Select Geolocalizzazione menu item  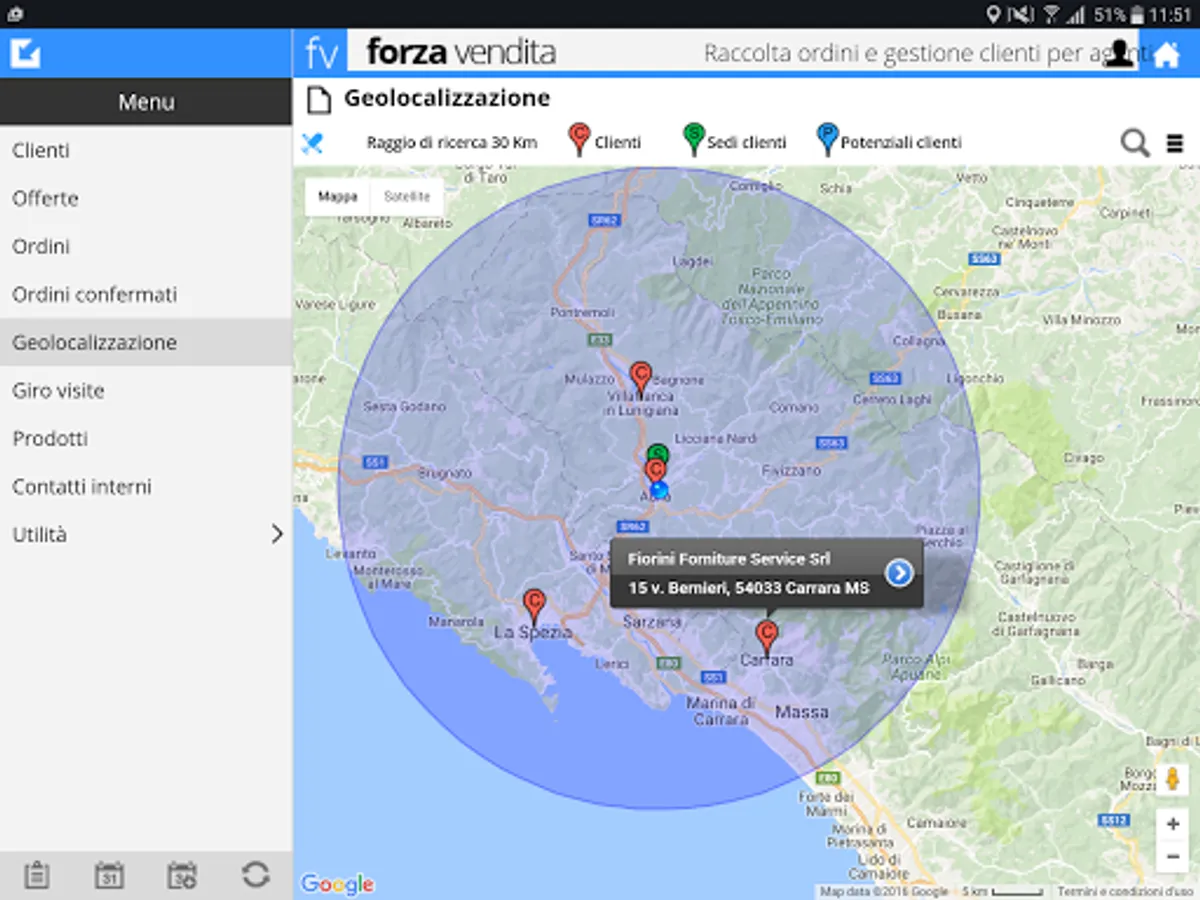(146, 342)
